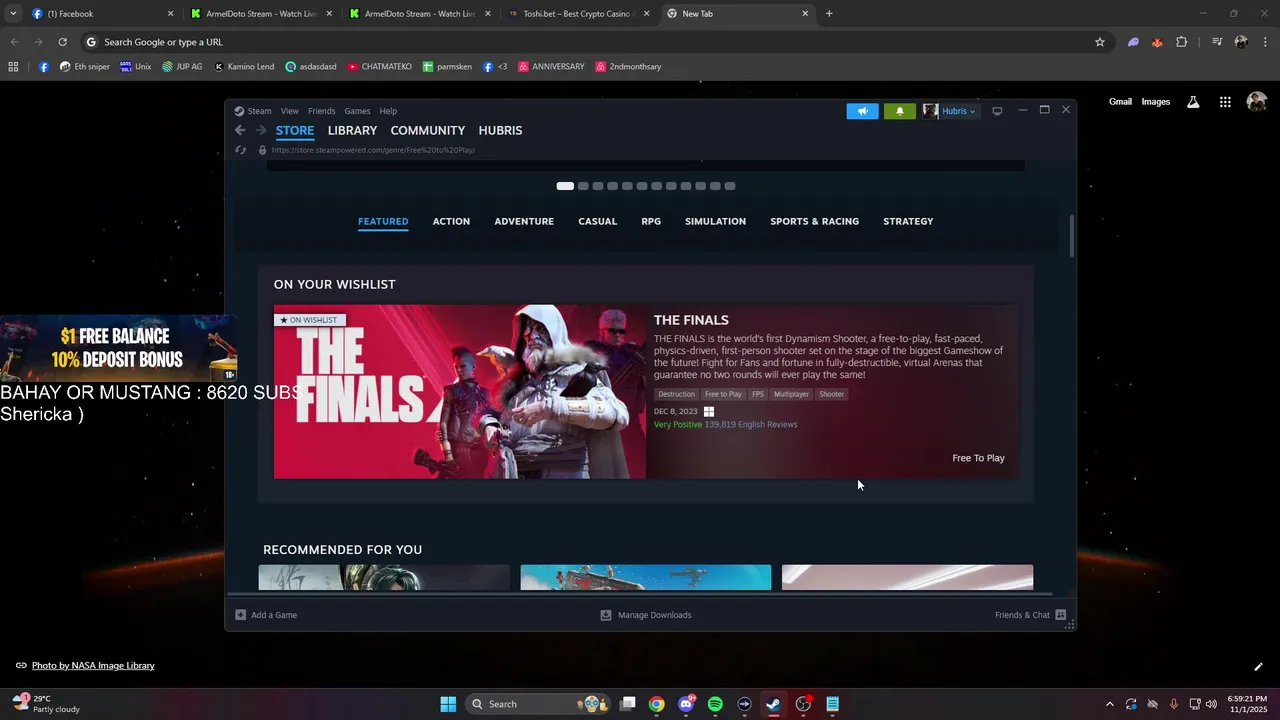This screenshot has height=720, width=1280.
Task: Select the first carousel page indicator
Action: 565,186
